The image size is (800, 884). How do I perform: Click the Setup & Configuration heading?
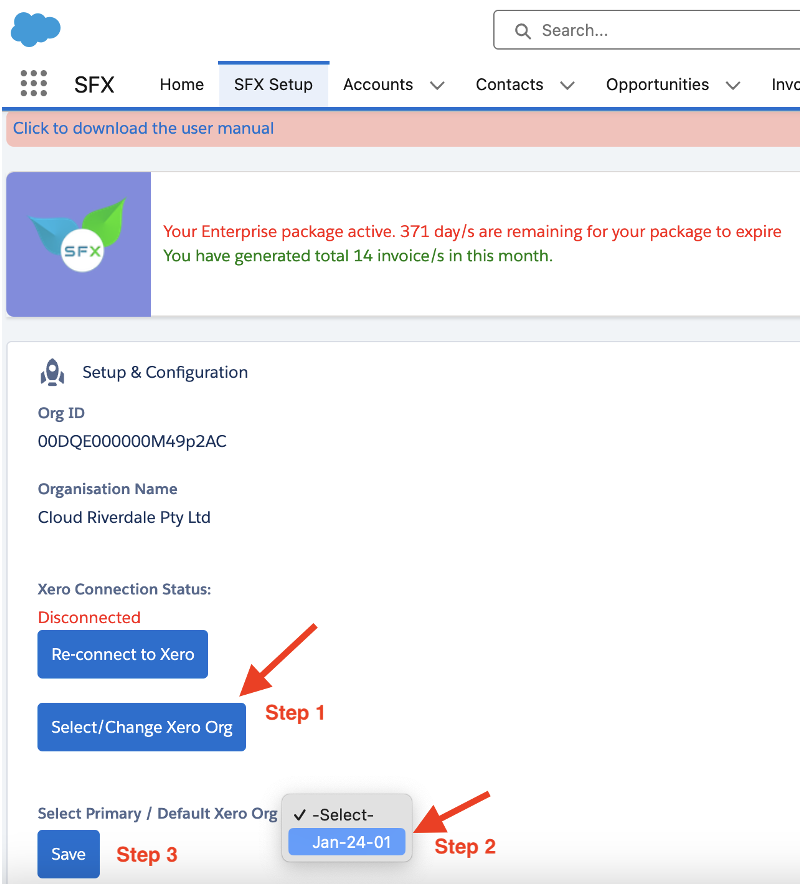pos(165,372)
